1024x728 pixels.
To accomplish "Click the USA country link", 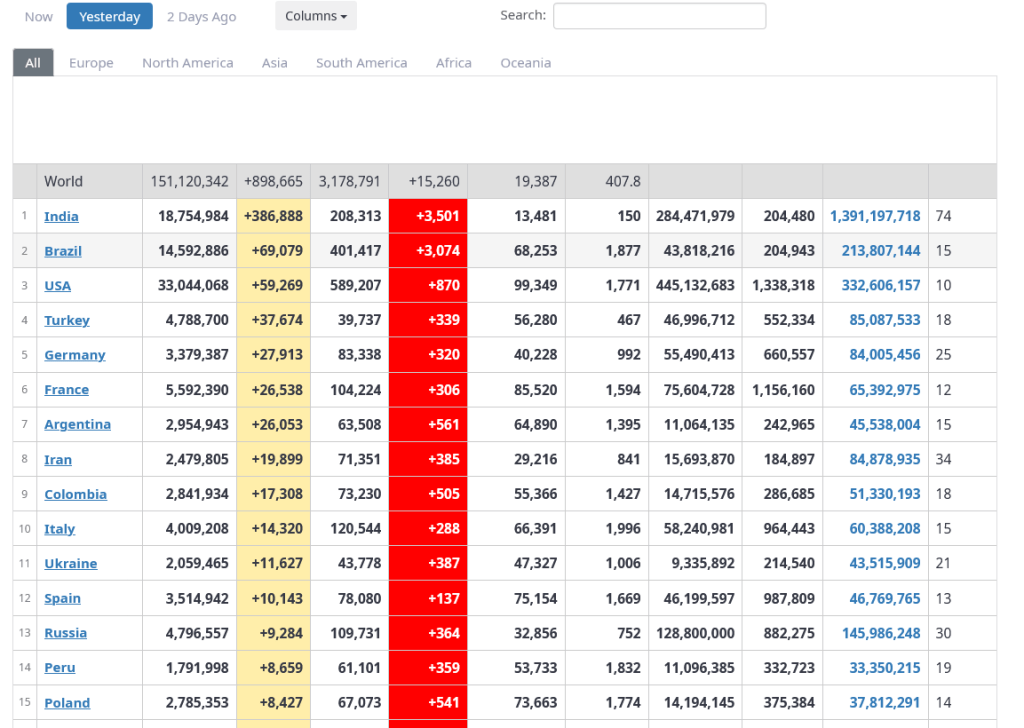I will (58, 285).
